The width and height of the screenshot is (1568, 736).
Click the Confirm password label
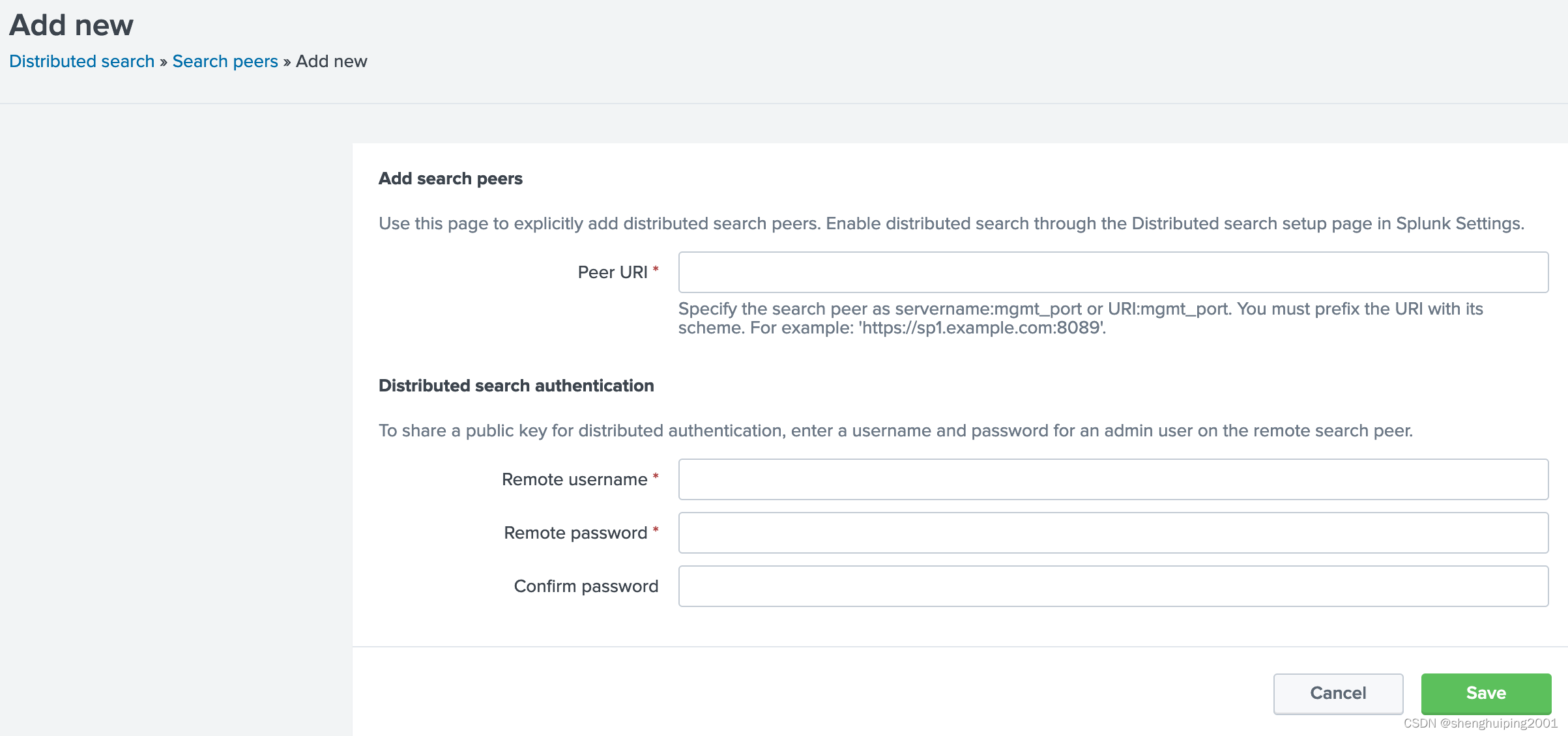[x=585, y=586]
